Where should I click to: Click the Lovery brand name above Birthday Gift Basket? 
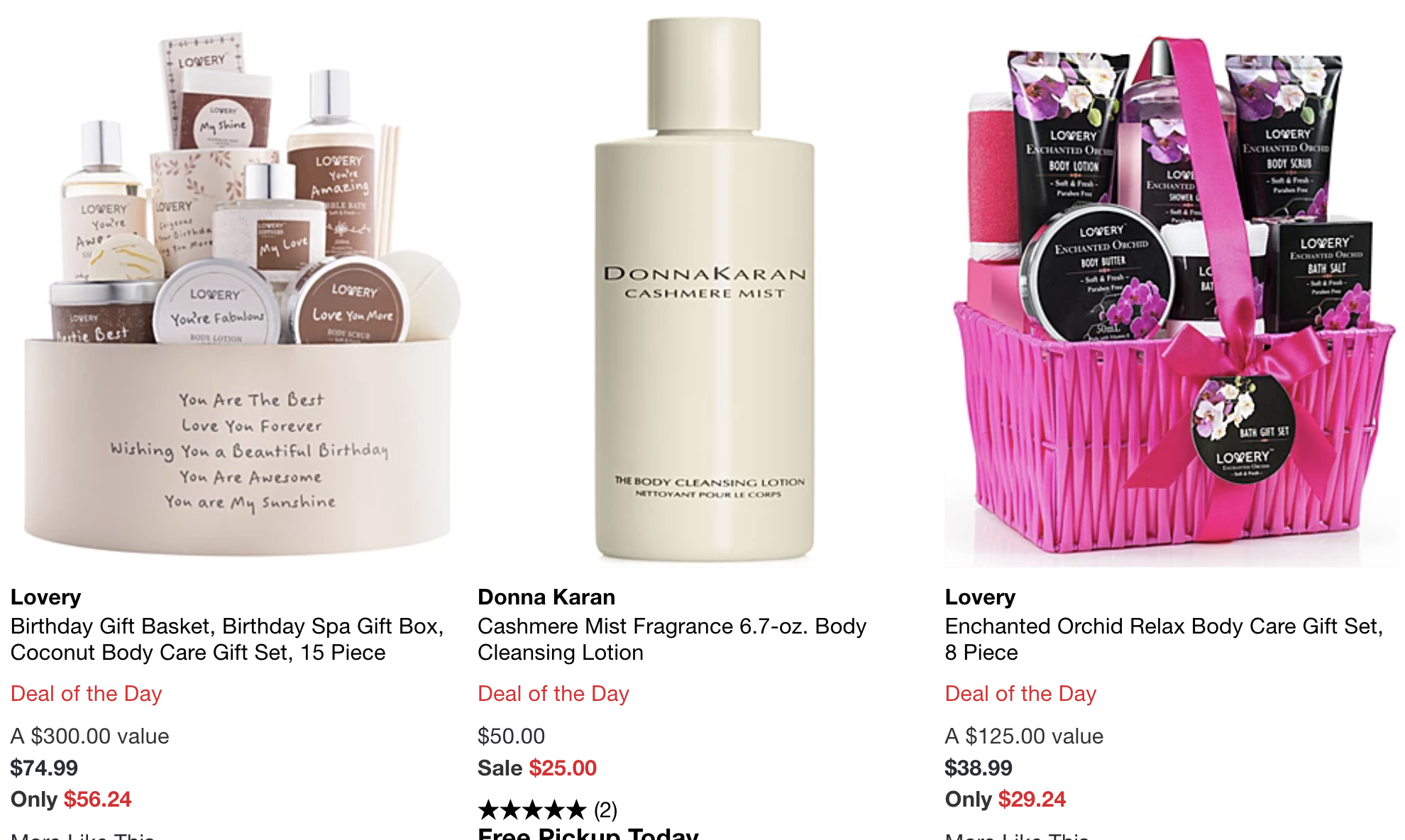(46, 597)
